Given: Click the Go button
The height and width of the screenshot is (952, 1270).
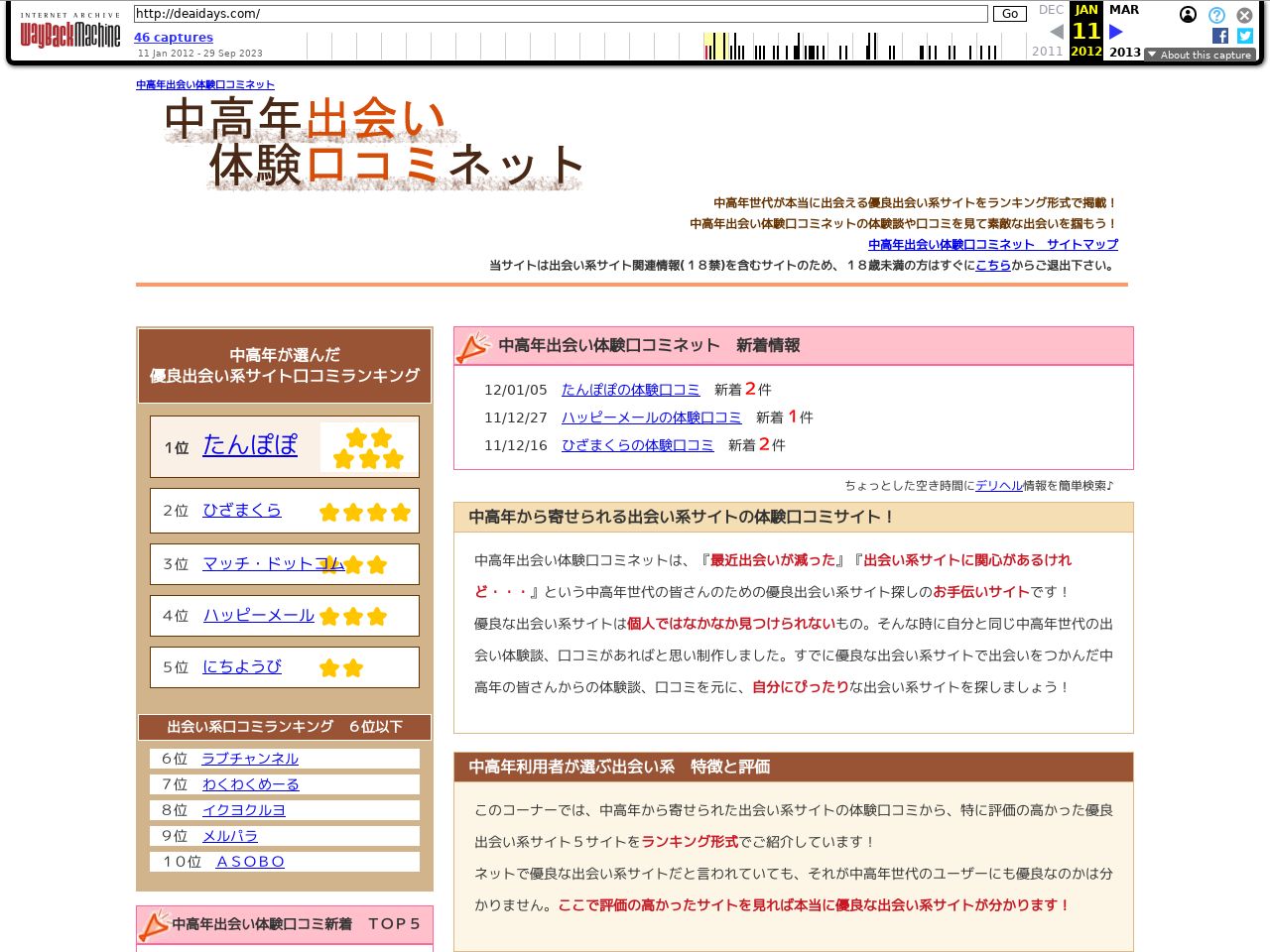Looking at the screenshot, I should click(1009, 14).
